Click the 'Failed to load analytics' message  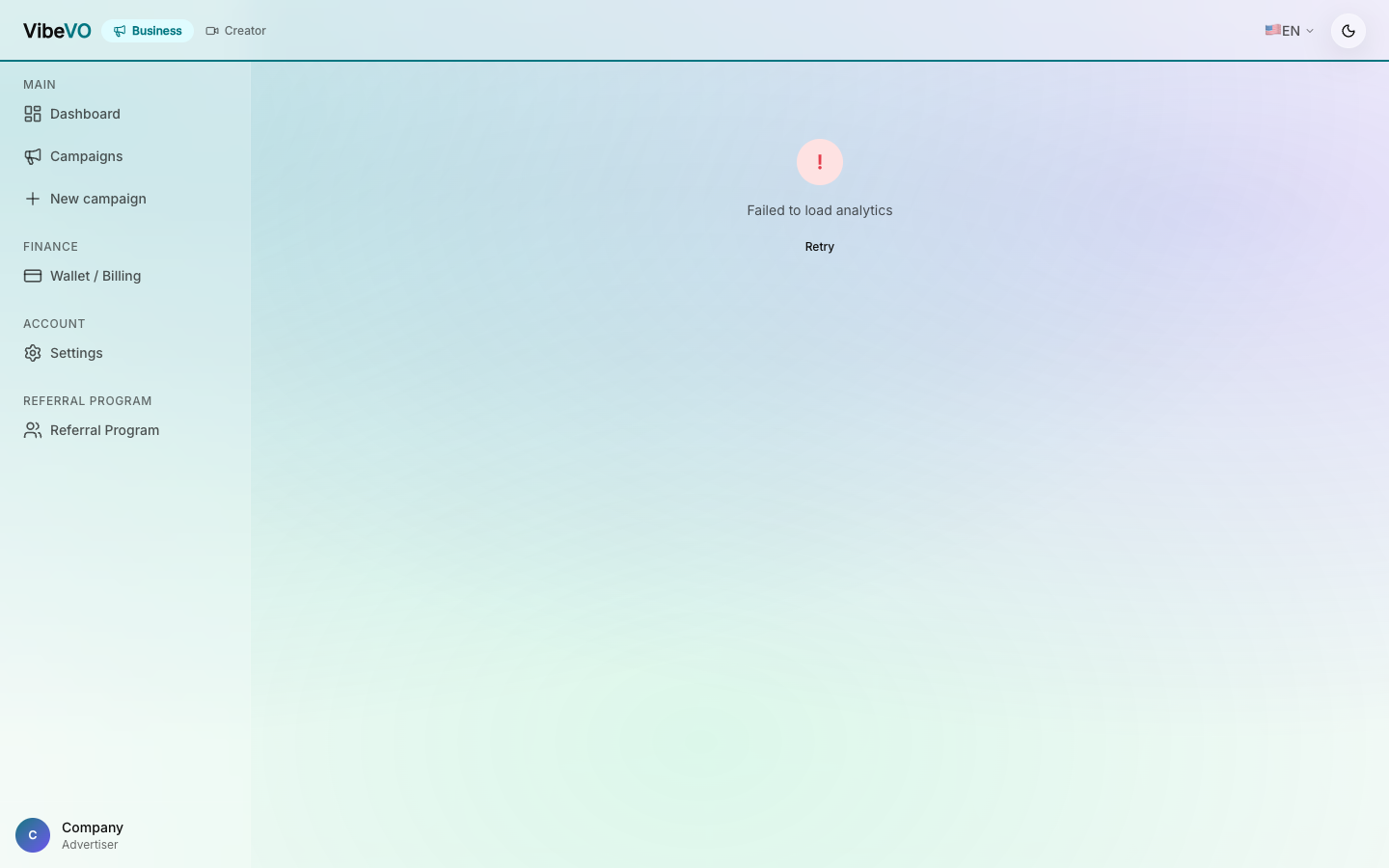pos(820,210)
